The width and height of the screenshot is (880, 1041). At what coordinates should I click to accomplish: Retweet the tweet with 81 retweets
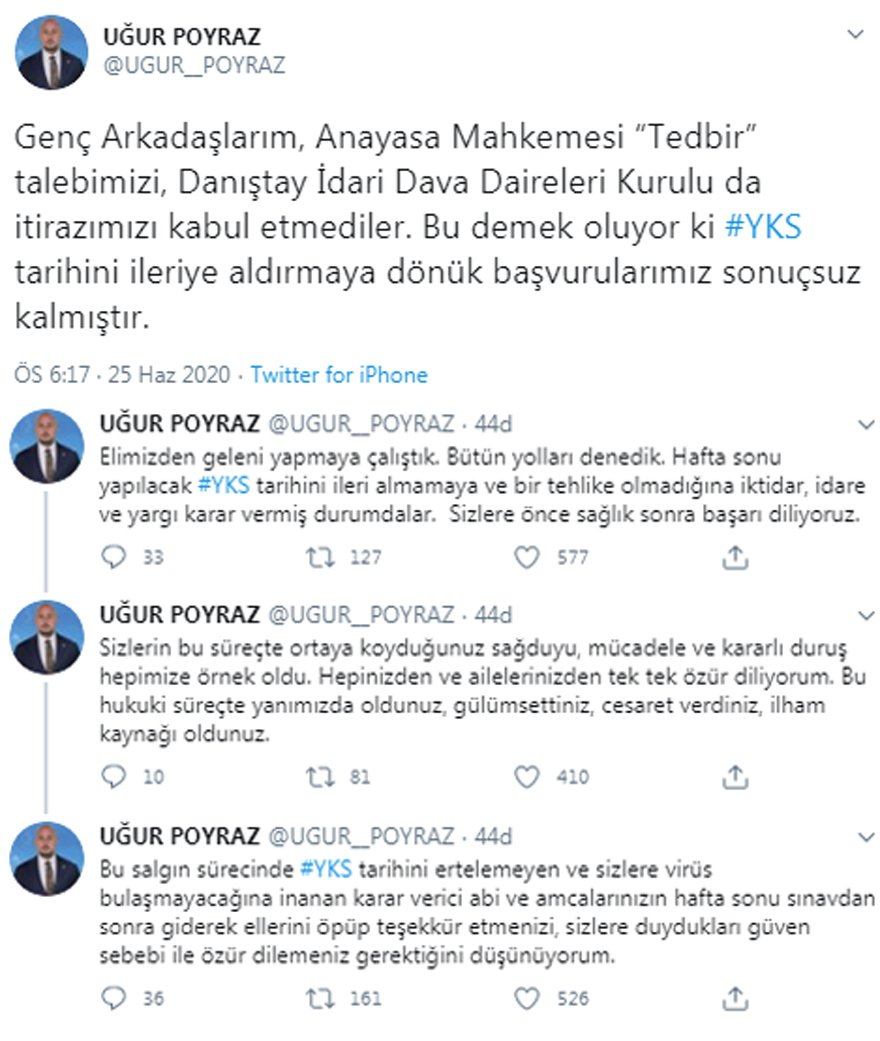pos(320,776)
